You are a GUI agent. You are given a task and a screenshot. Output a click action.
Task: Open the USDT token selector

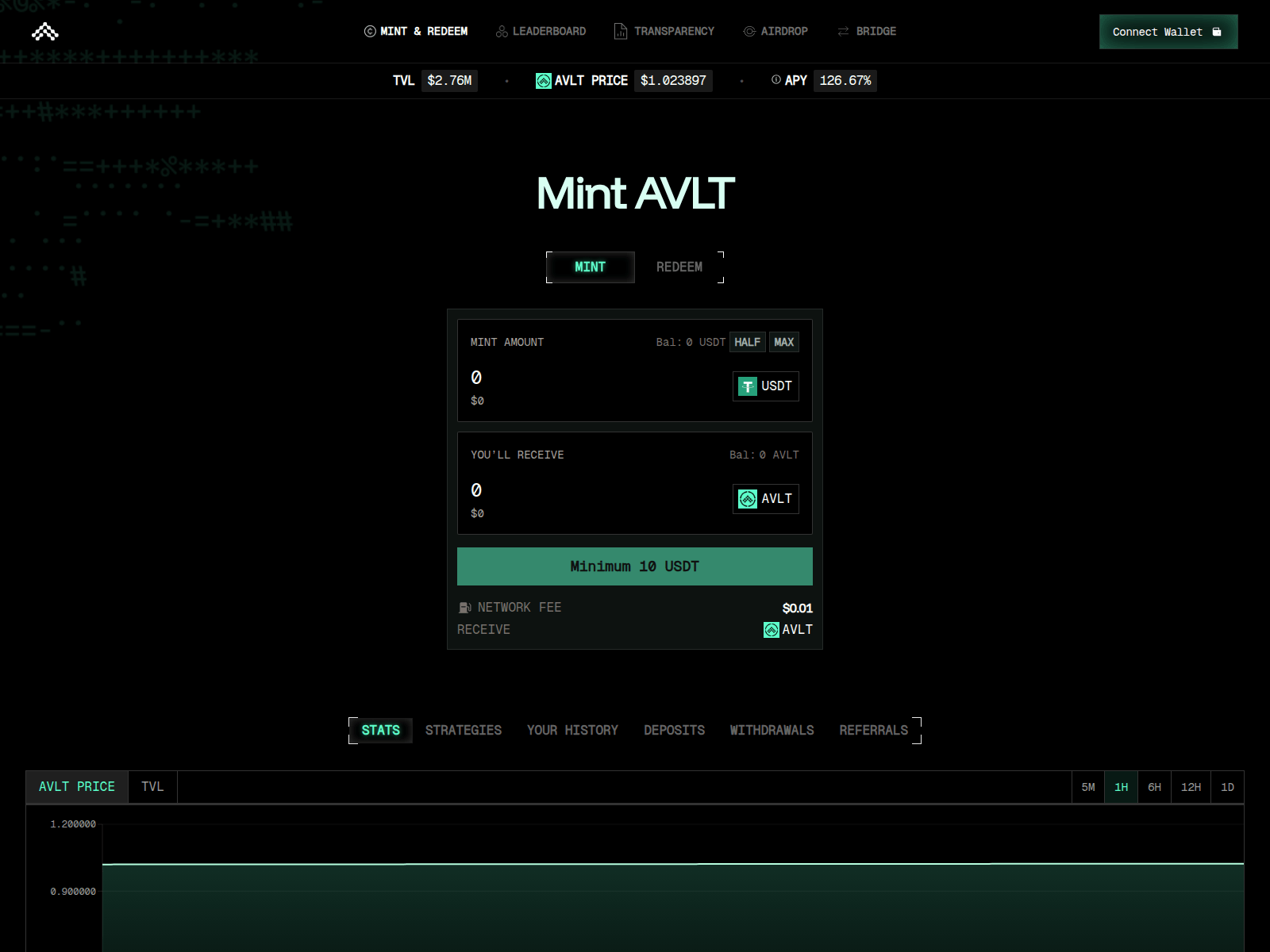pos(766,386)
